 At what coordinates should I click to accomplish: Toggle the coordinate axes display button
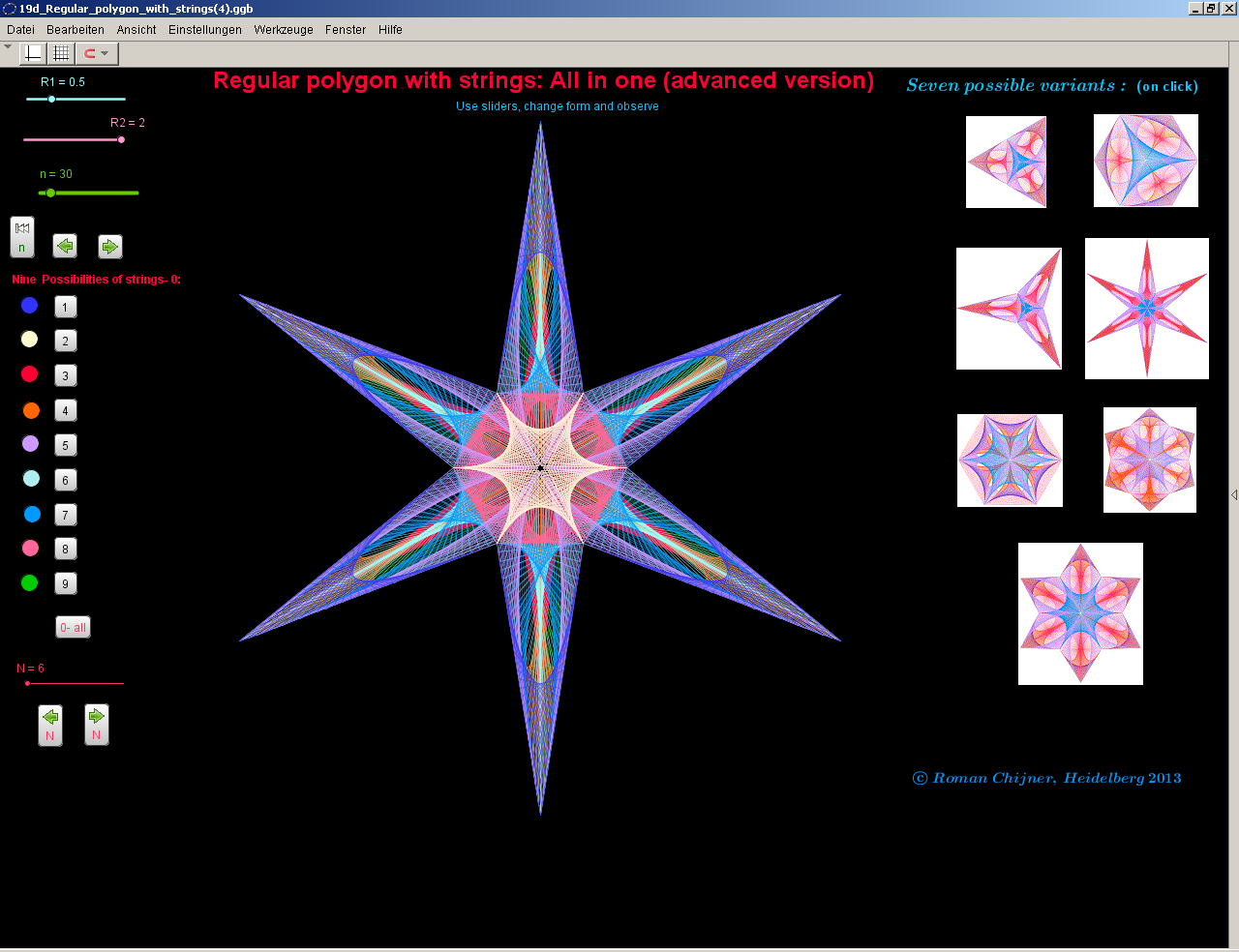33,53
